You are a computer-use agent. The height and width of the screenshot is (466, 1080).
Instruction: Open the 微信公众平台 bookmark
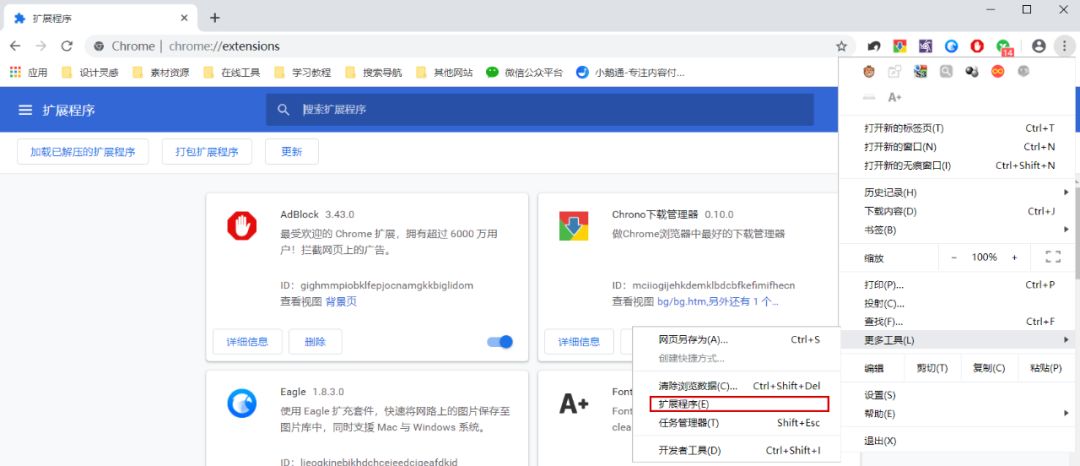pyautogui.click(x=524, y=72)
